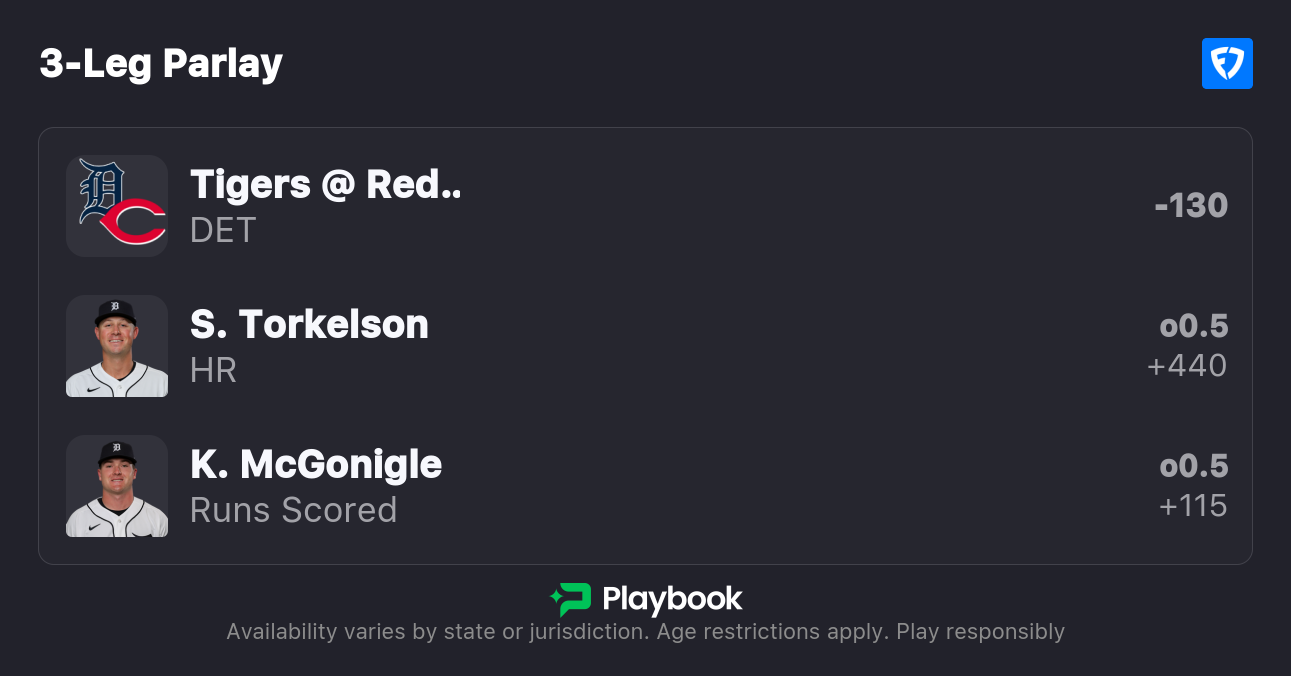
Task: Click the 'Runs Scored' prop label
Action: (293, 510)
